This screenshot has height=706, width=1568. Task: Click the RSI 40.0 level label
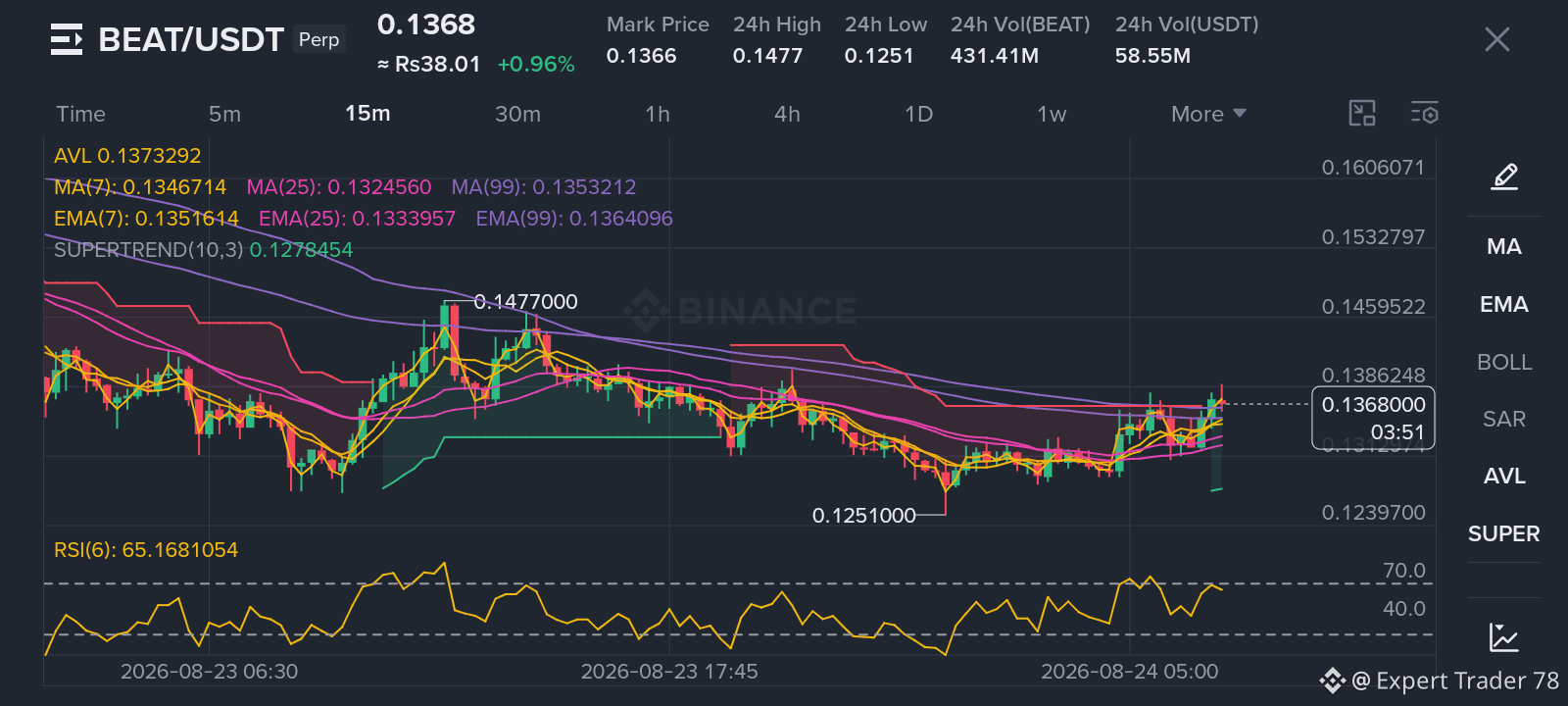1403,609
